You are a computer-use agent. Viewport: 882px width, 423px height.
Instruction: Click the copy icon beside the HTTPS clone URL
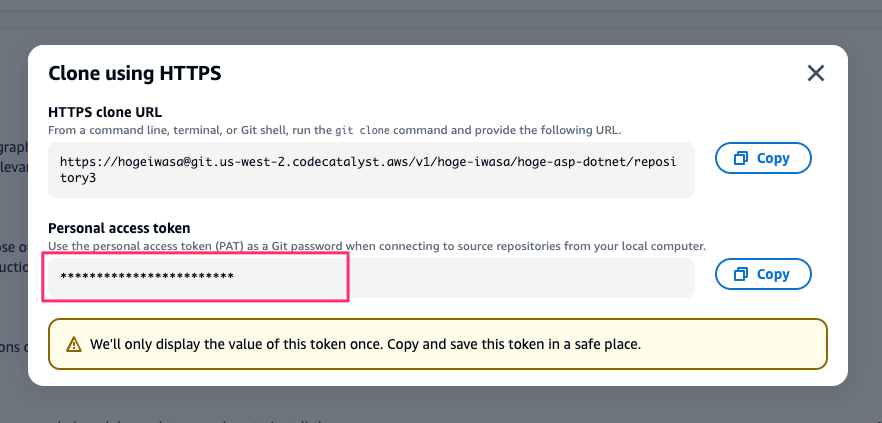point(741,159)
